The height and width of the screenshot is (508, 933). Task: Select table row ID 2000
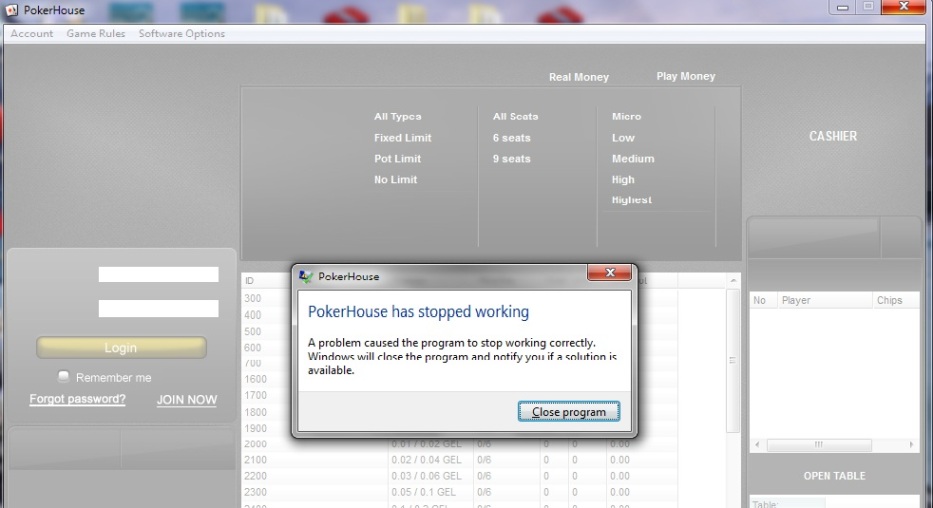coord(459,444)
